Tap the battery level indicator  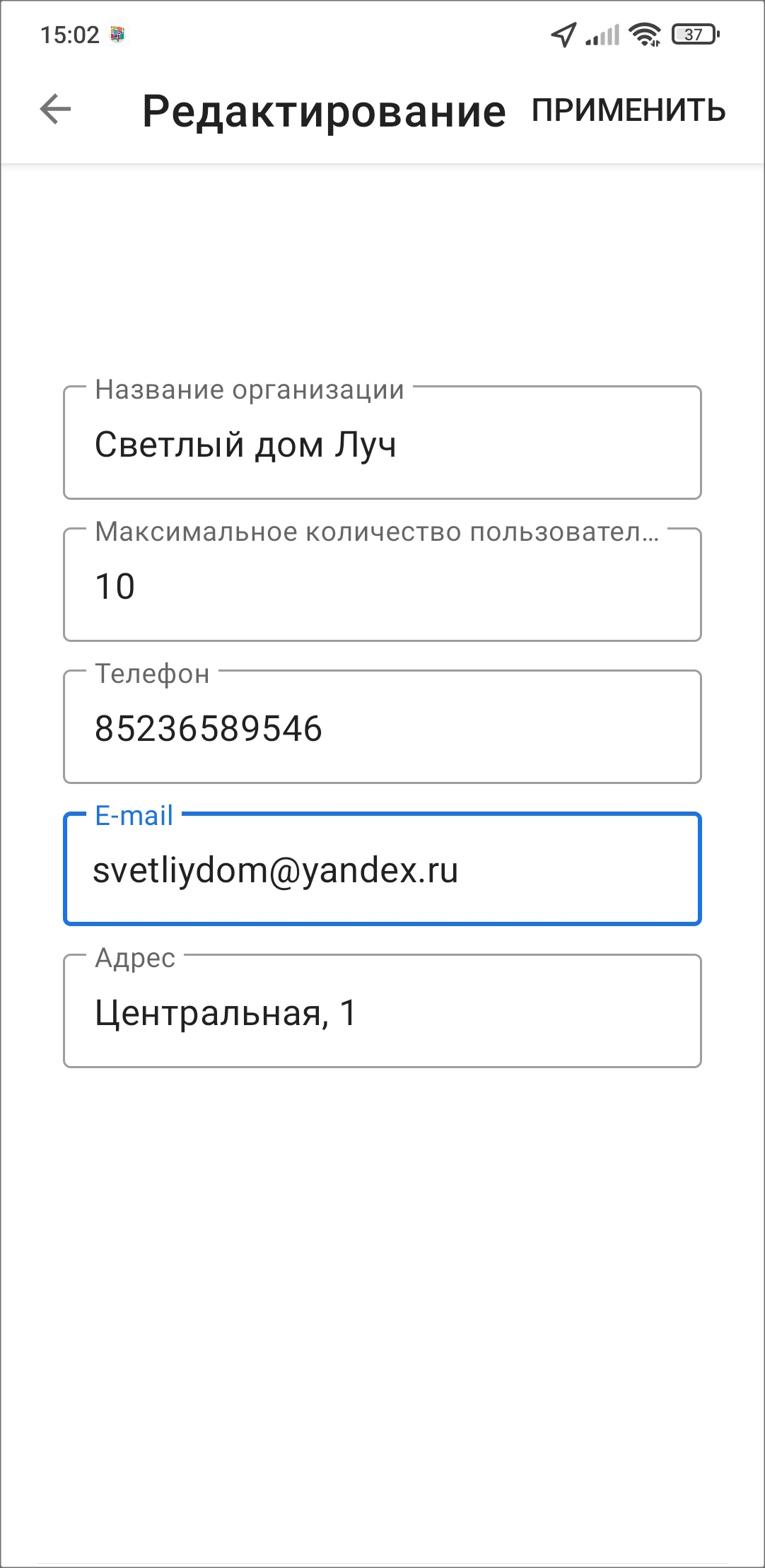coord(696,35)
